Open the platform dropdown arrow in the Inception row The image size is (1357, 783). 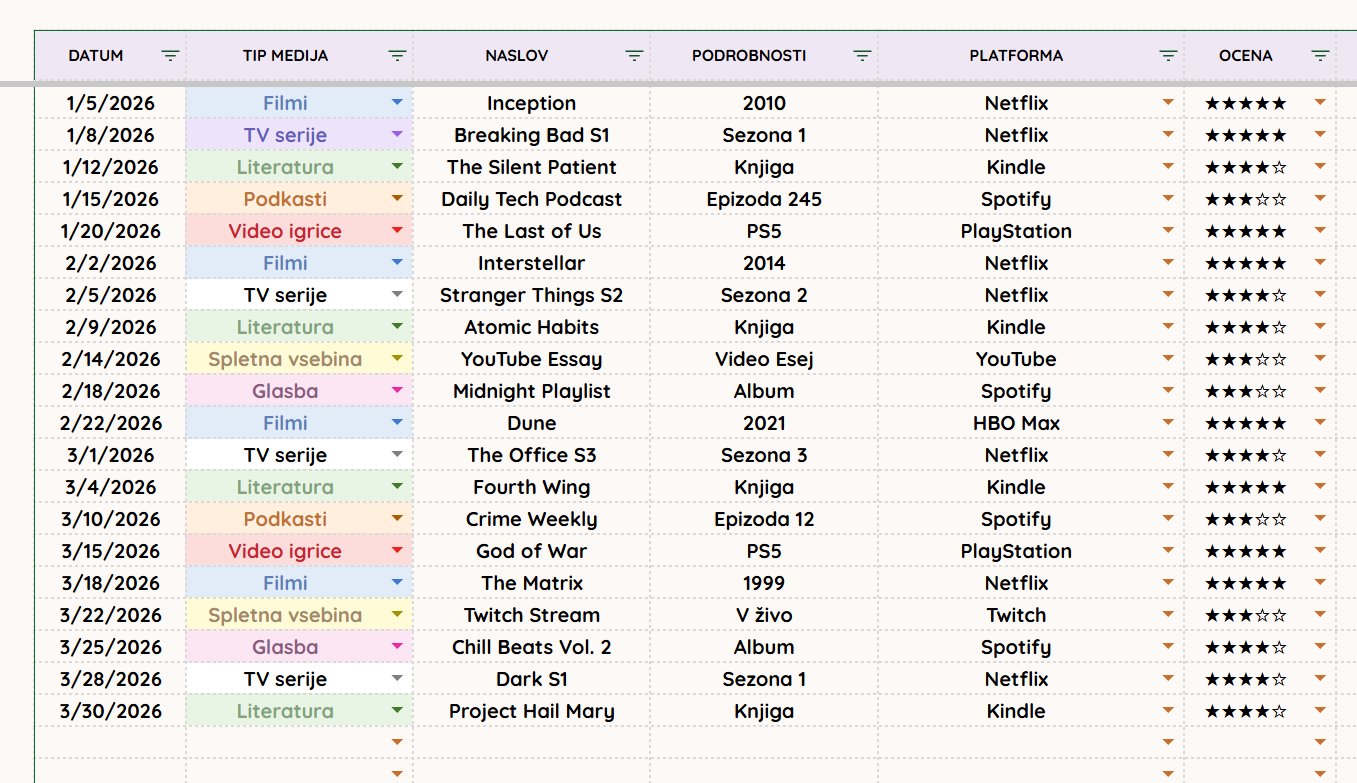click(x=1168, y=102)
